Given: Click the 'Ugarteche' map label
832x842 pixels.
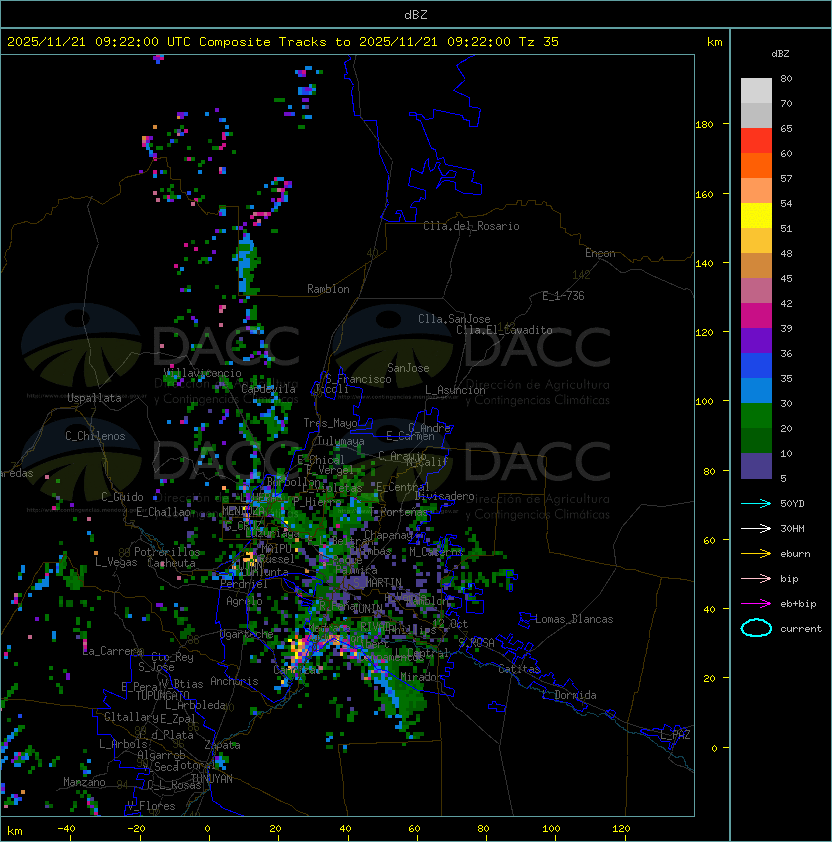Looking at the screenshot, I should click(247, 634).
